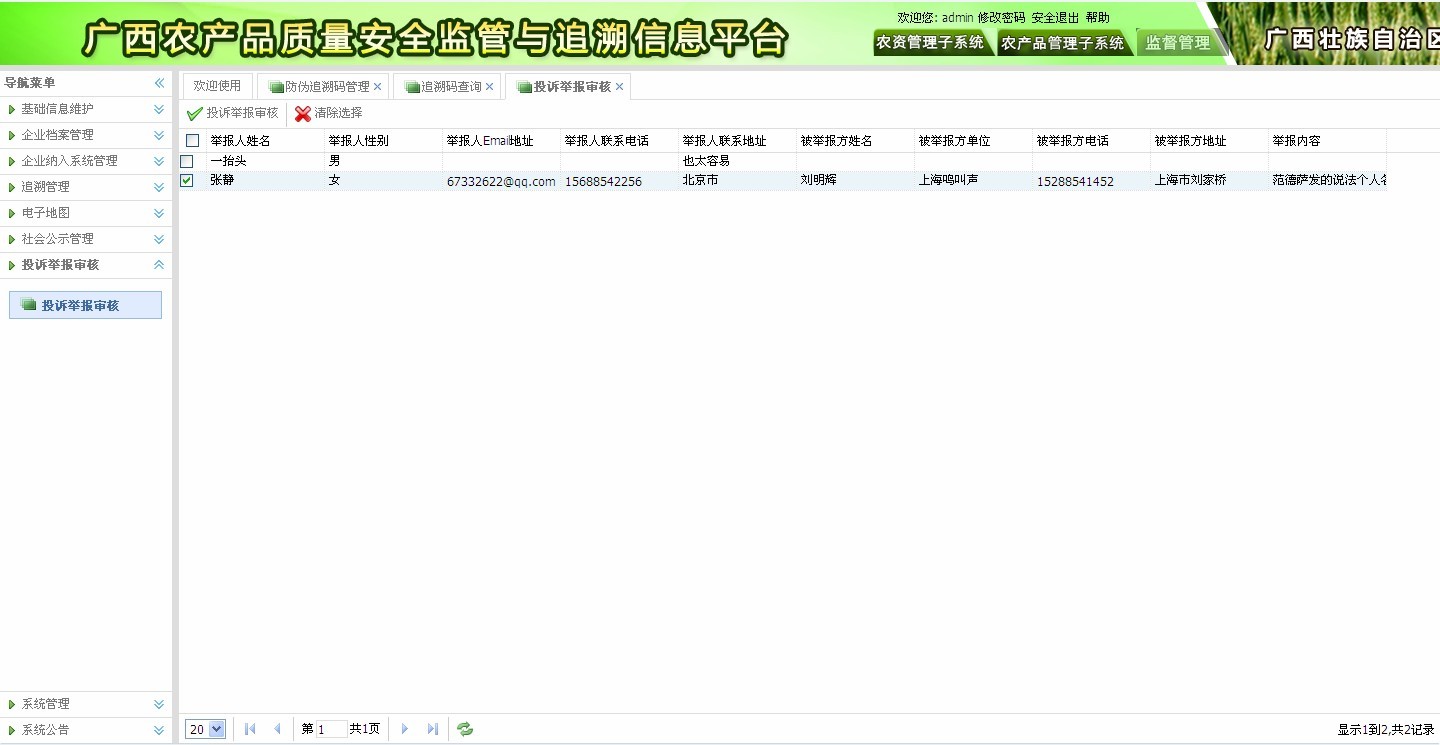Collapse the 投诉举报审核 sidebar section
The height and width of the screenshot is (745, 1440).
[x=157, y=265]
